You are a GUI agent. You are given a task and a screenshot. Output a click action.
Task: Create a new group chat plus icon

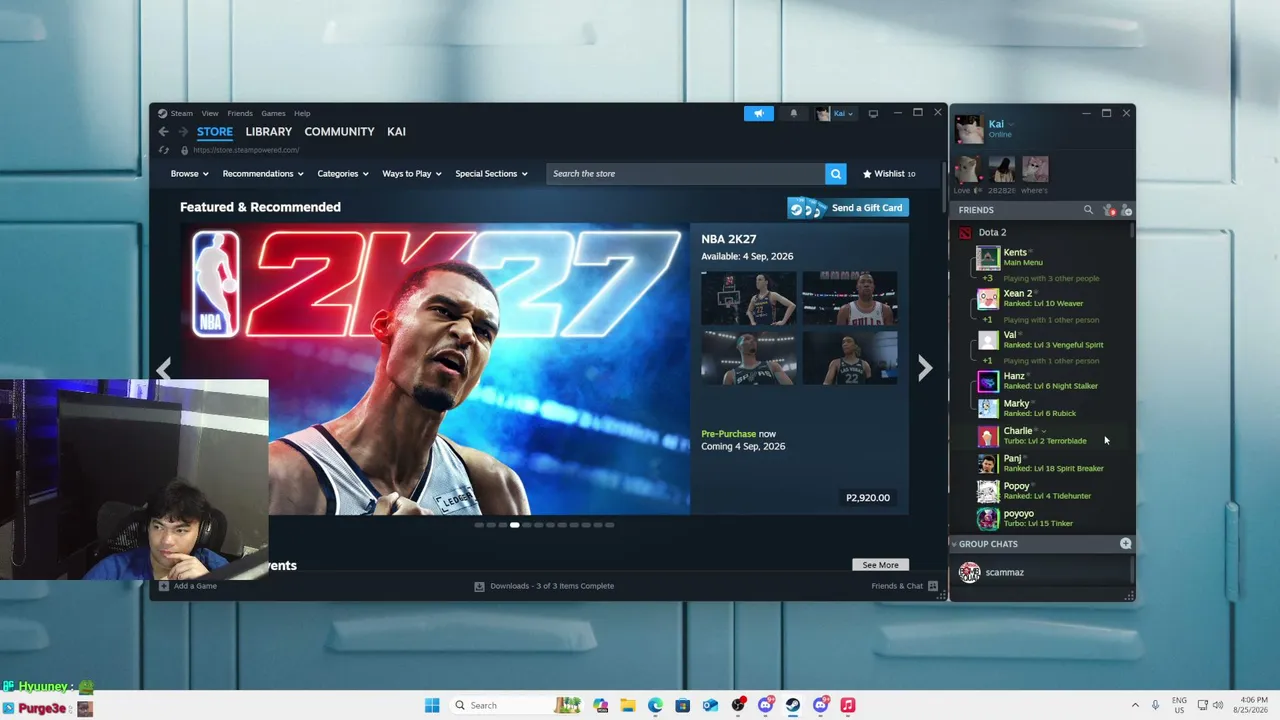[1126, 544]
